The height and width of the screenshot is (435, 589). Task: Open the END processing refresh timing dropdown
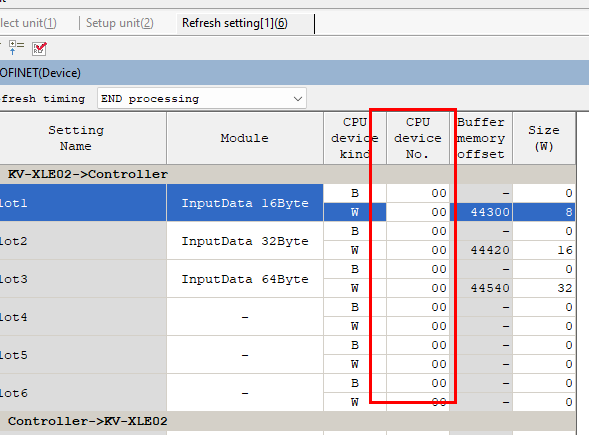202,99
